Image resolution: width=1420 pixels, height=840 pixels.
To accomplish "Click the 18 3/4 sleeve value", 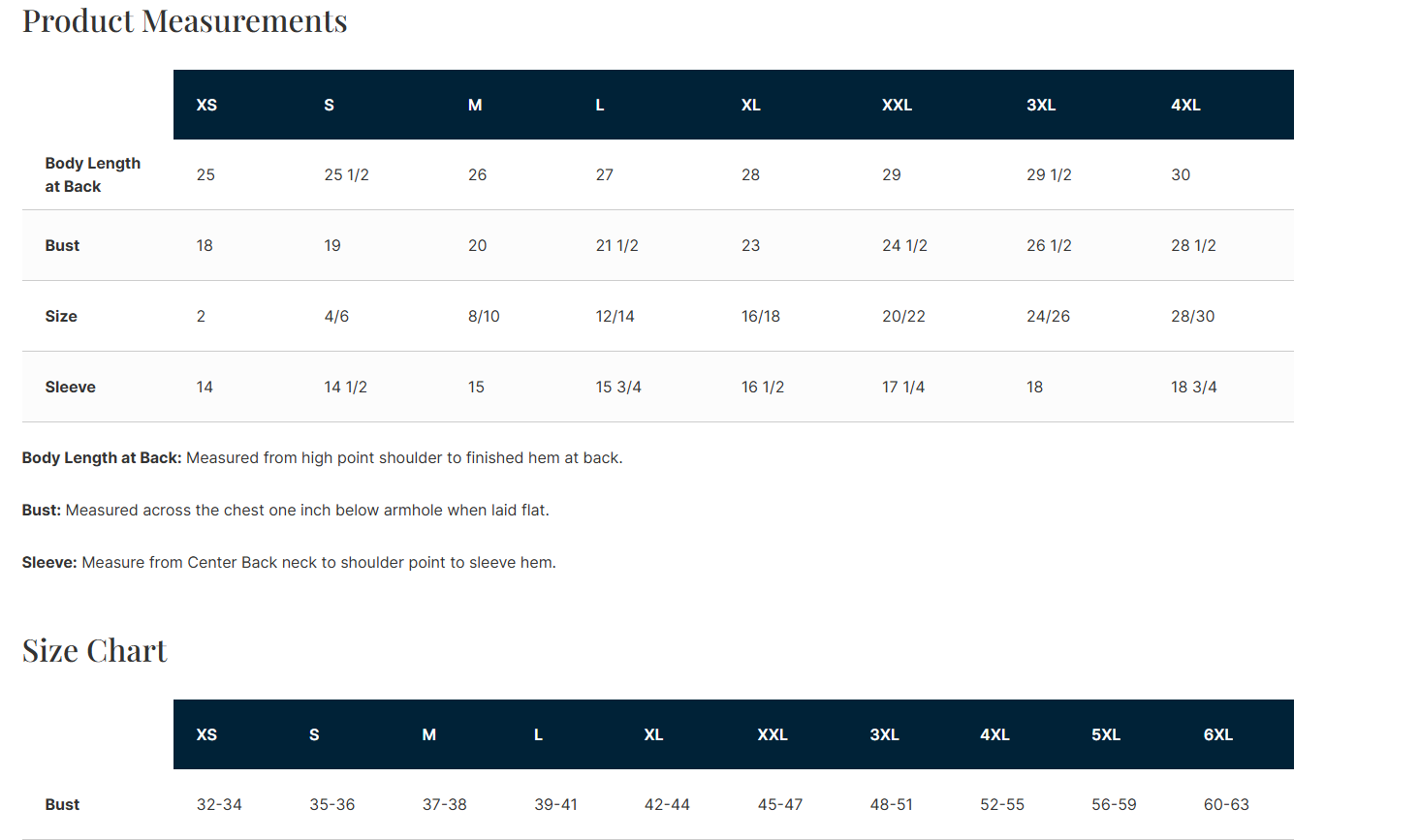I will [x=1193, y=387].
